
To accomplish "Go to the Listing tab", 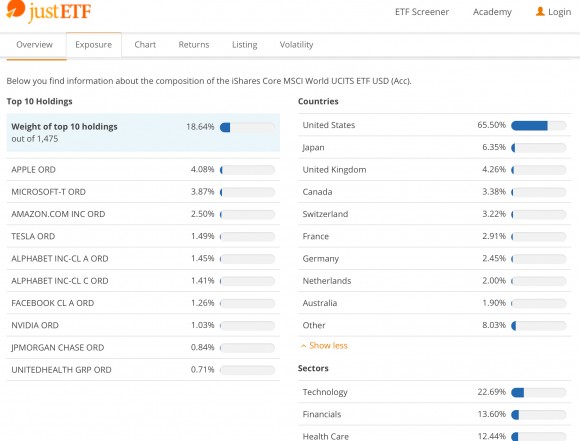I will 245,45.
